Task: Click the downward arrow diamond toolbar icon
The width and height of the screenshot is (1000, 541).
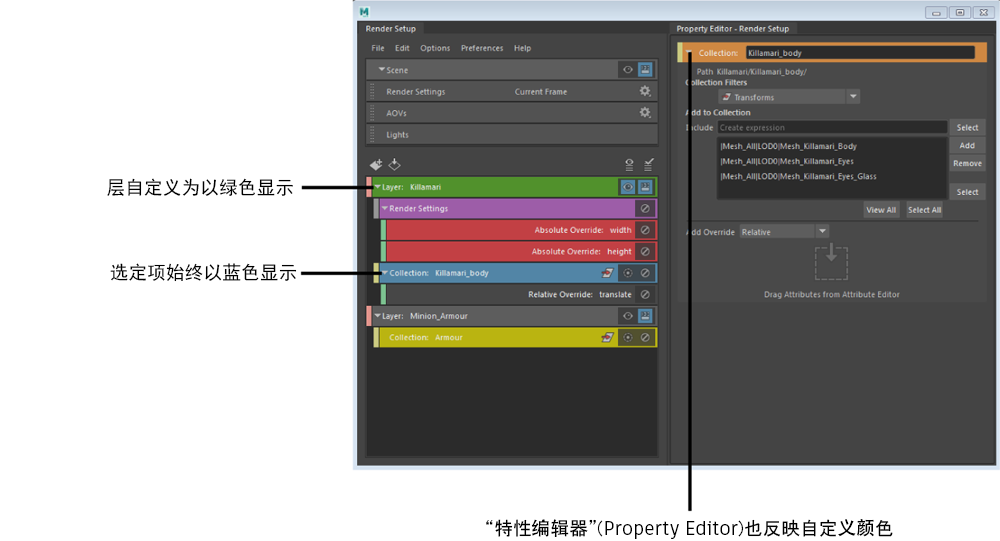Action: 395,165
